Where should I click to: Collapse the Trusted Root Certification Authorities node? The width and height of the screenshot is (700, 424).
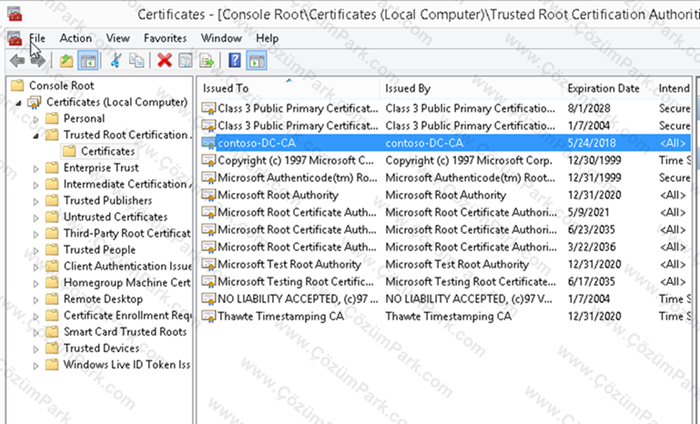point(36,136)
